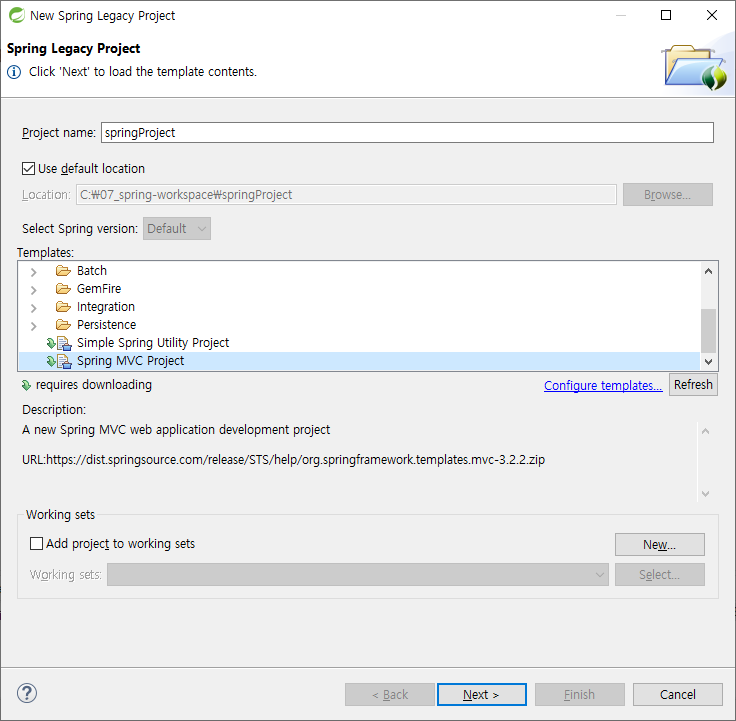Click the Batch folder icon

63,271
